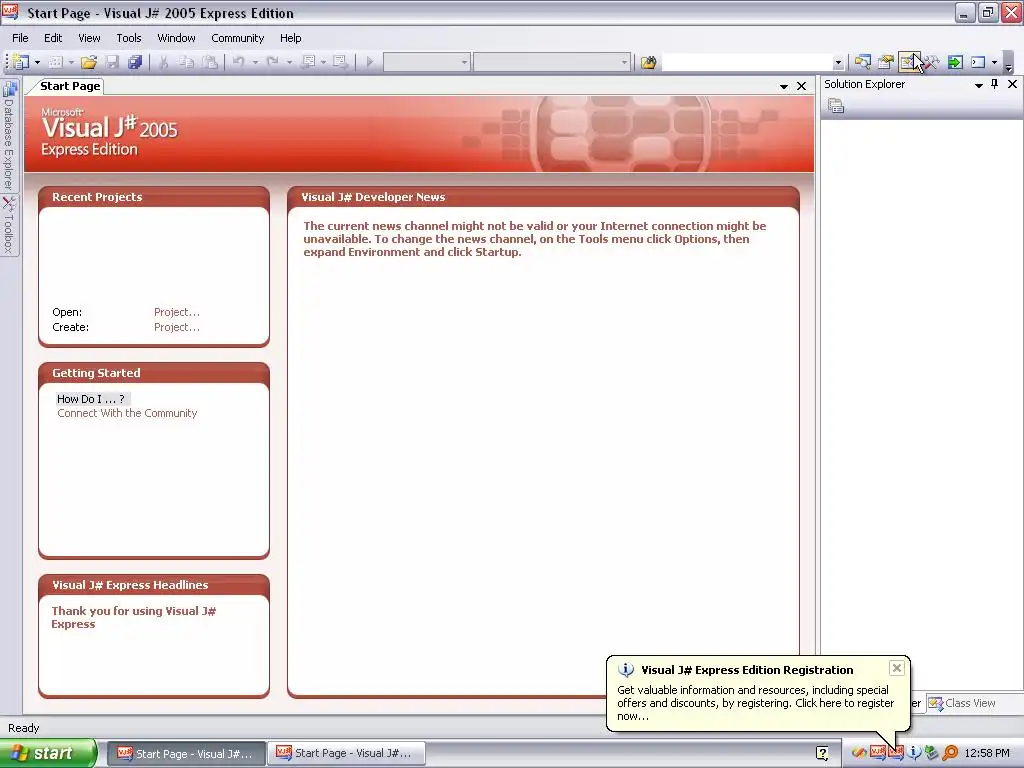Click the Undo toolbar icon
Screen dimensions: 1024x768
(239, 62)
